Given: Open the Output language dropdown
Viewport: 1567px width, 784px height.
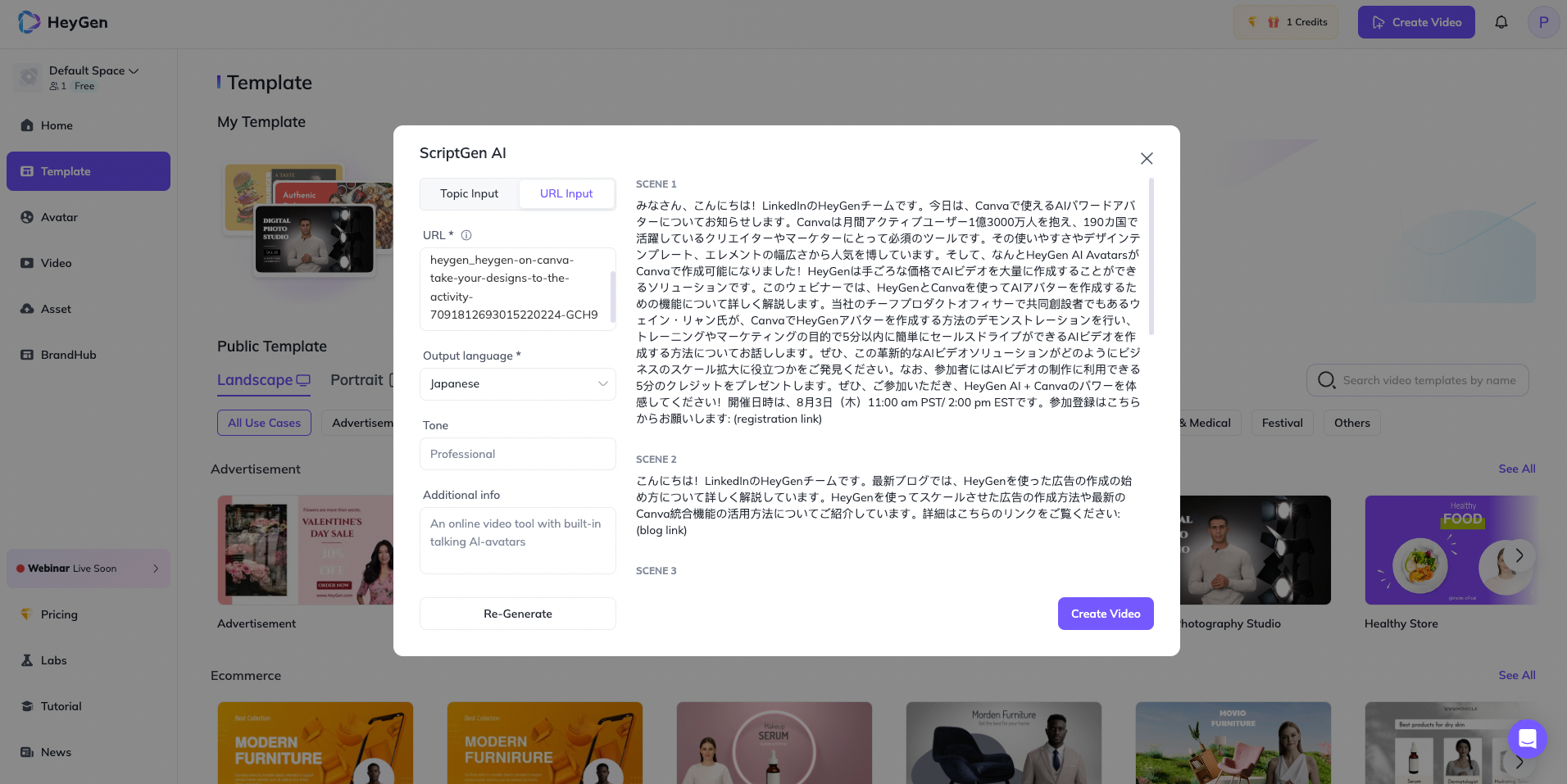Looking at the screenshot, I should (518, 384).
